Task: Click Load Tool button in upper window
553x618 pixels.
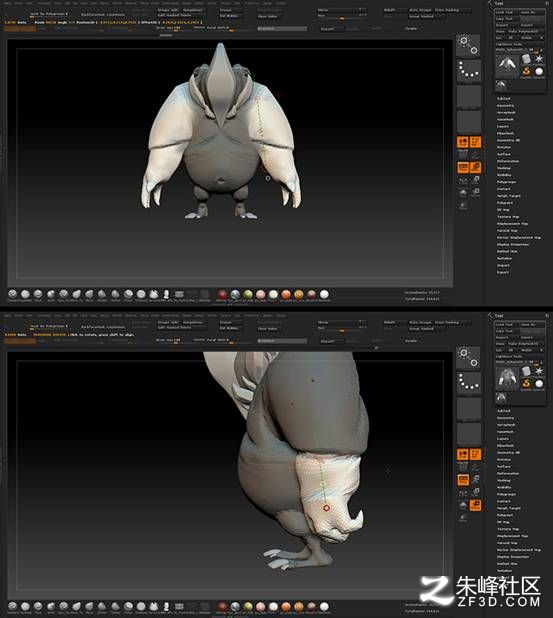Action: pos(507,12)
